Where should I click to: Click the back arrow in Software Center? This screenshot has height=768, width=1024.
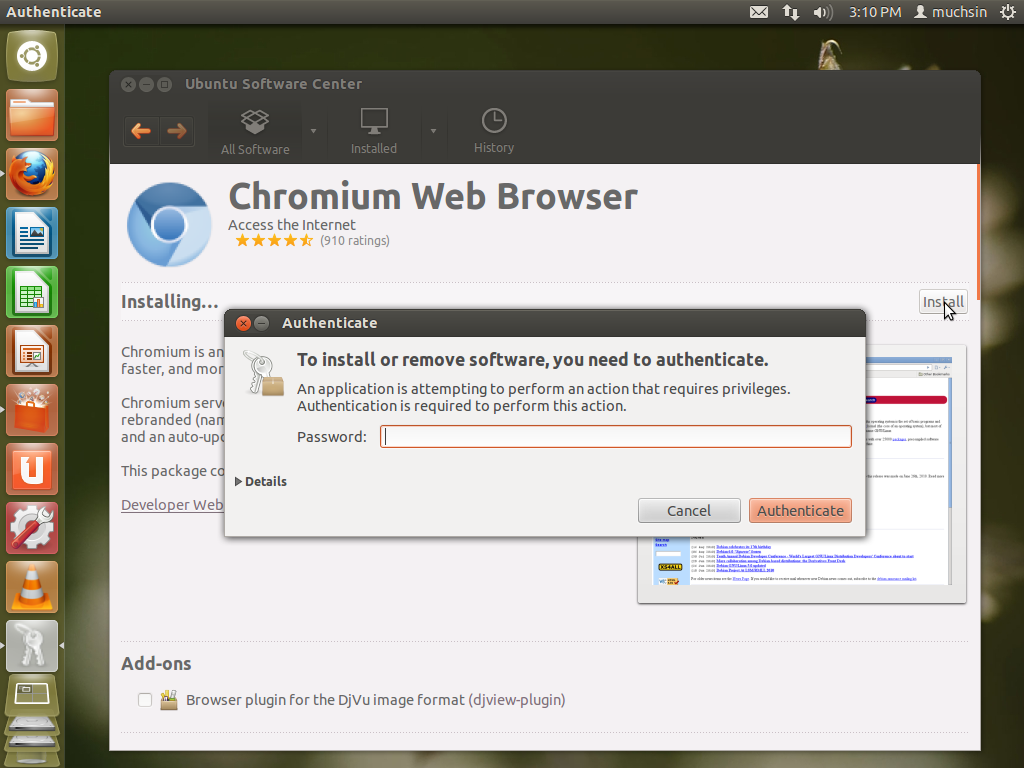(141, 131)
